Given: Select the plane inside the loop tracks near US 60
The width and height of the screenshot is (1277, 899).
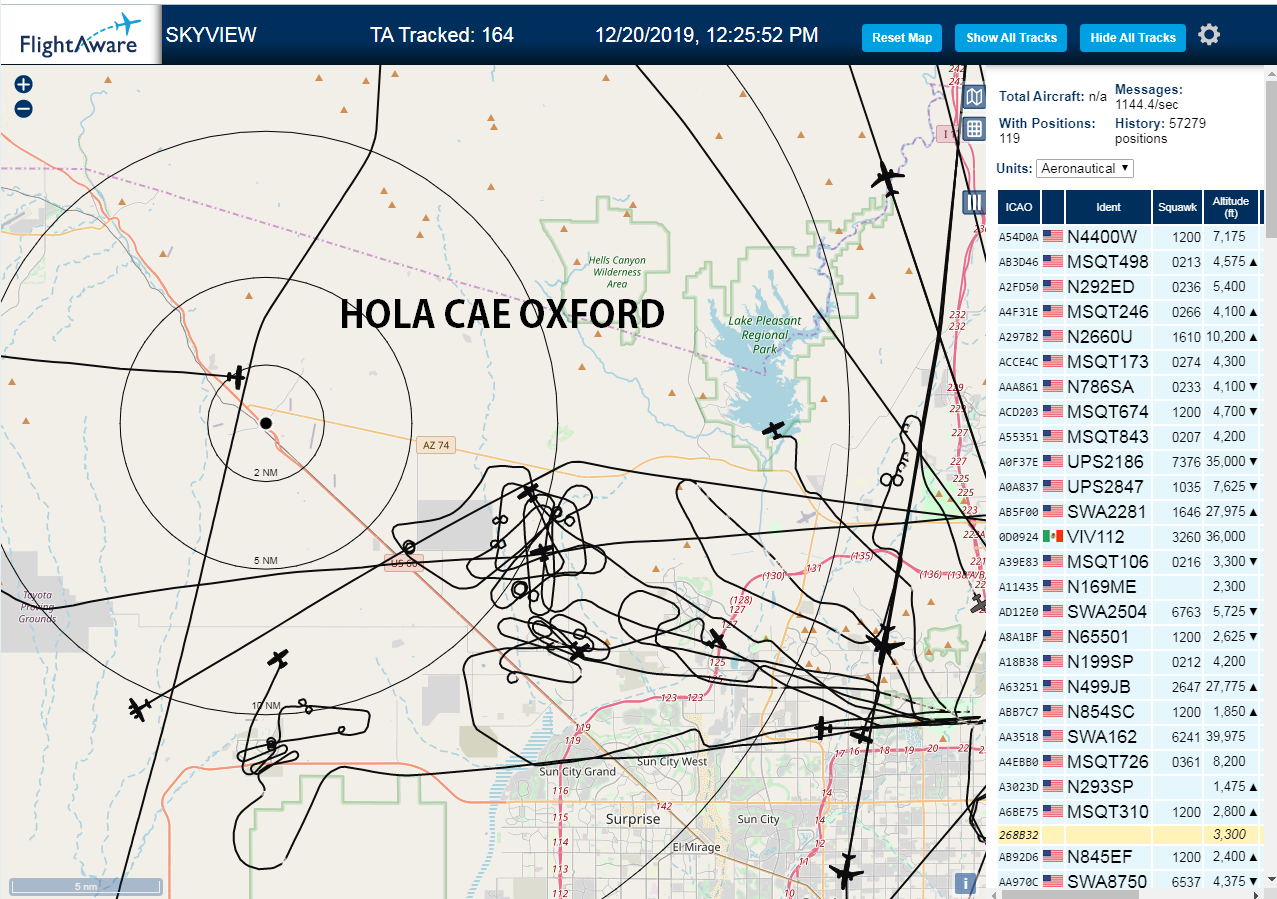Looking at the screenshot, I should click(x=543, y=552).
